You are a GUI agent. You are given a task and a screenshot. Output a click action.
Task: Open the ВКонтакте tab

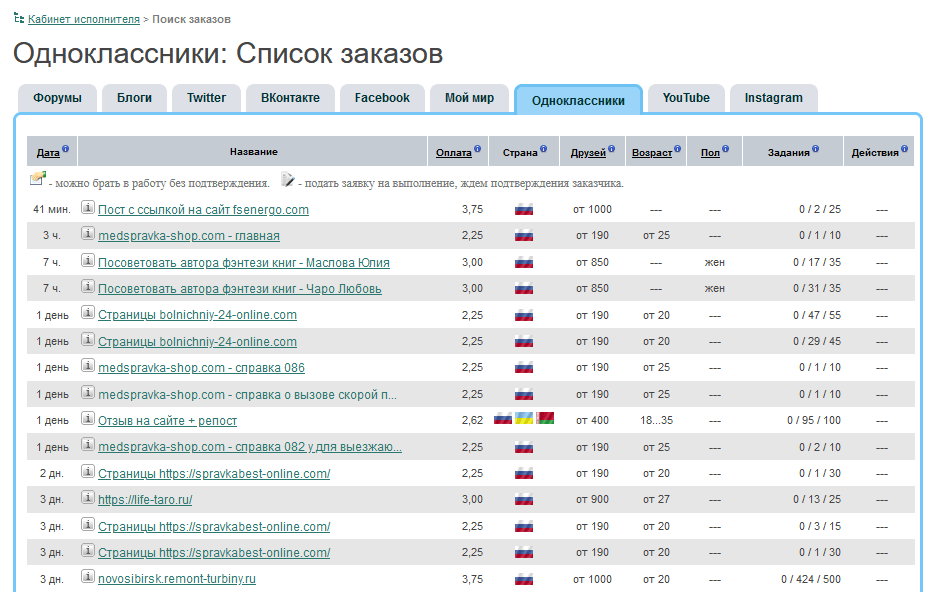click(x=290, y=98)
